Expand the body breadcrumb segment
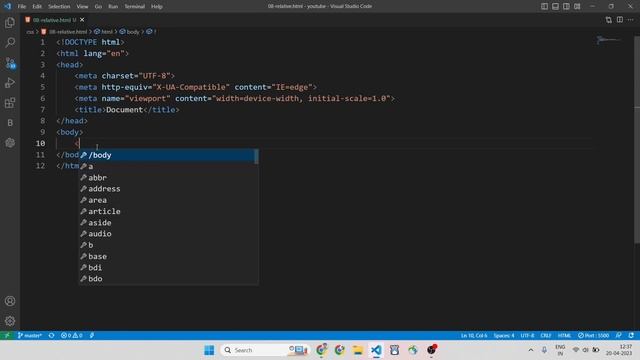The image size is (640, 360). [x=129, y=31]
